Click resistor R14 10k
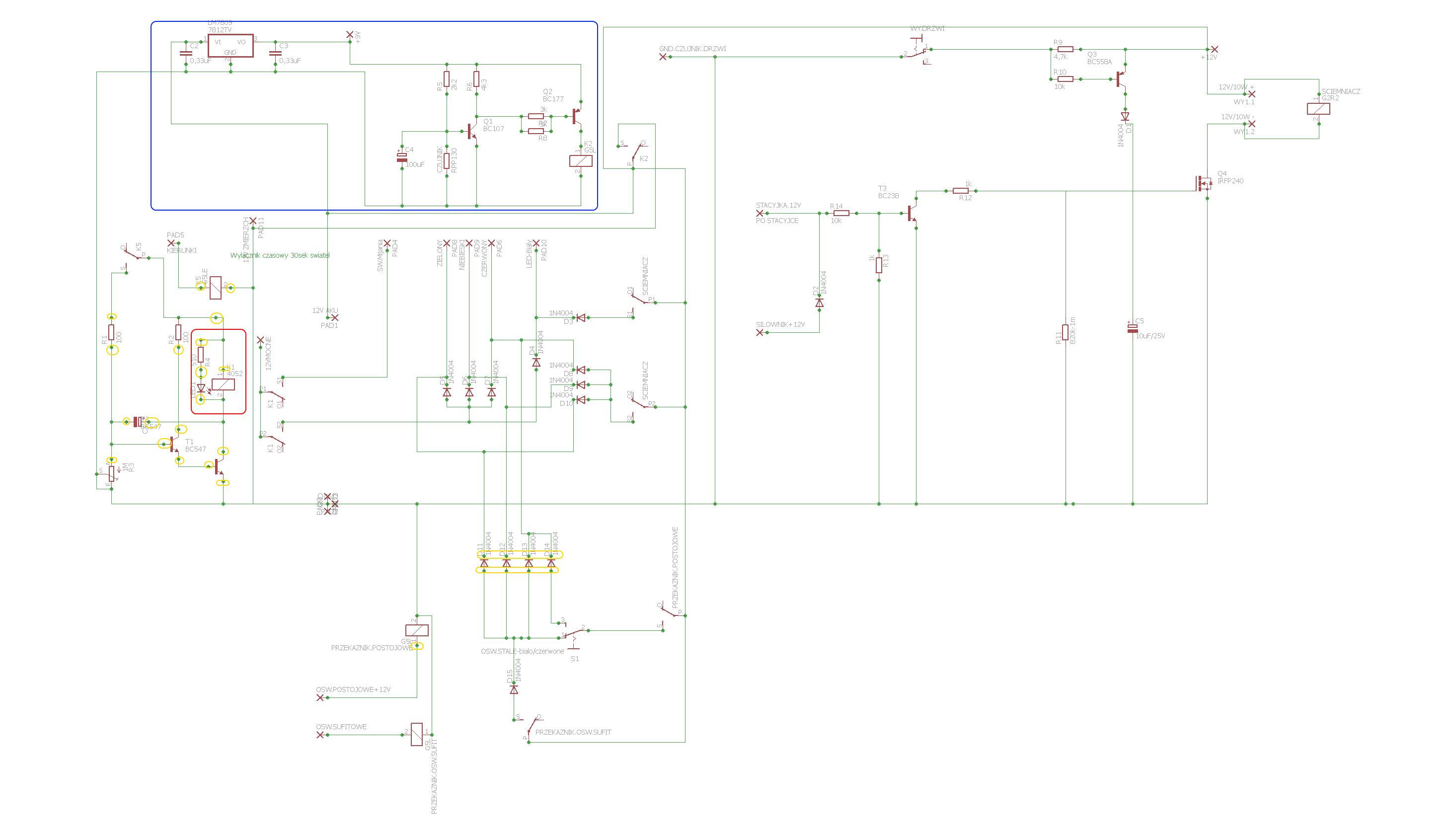 coord(841,213)
